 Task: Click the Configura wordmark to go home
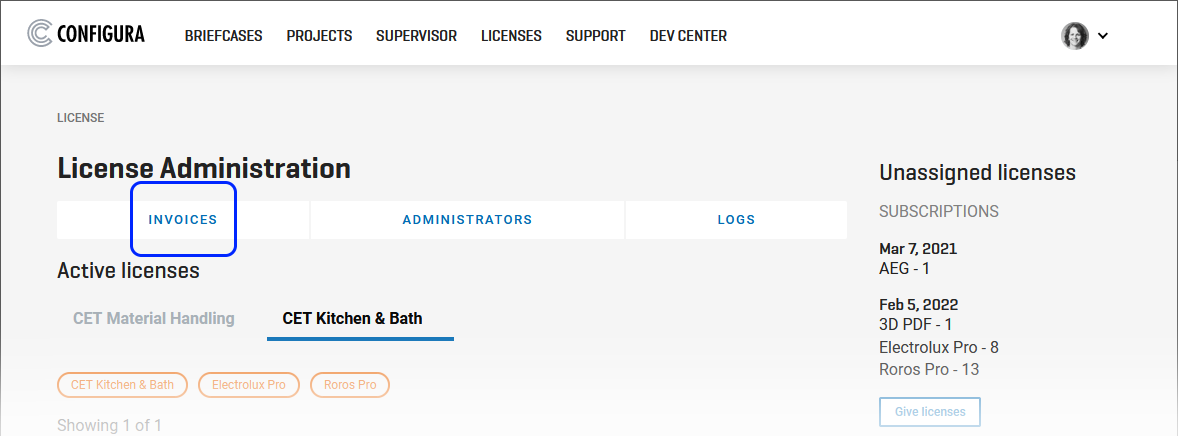click(x=101, y=34)
